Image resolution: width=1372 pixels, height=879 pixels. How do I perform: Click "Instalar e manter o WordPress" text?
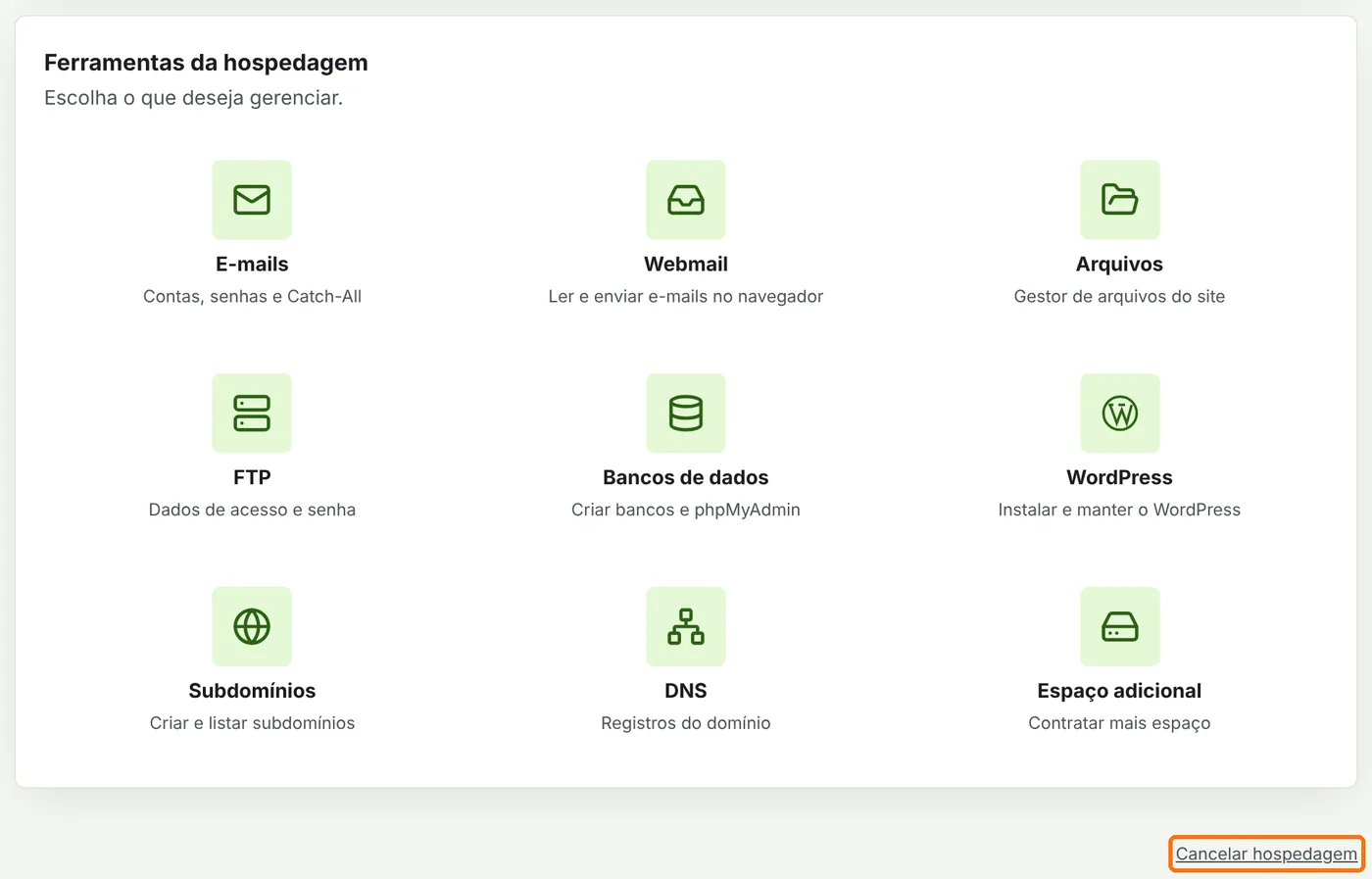click(x=1119, y=510)
